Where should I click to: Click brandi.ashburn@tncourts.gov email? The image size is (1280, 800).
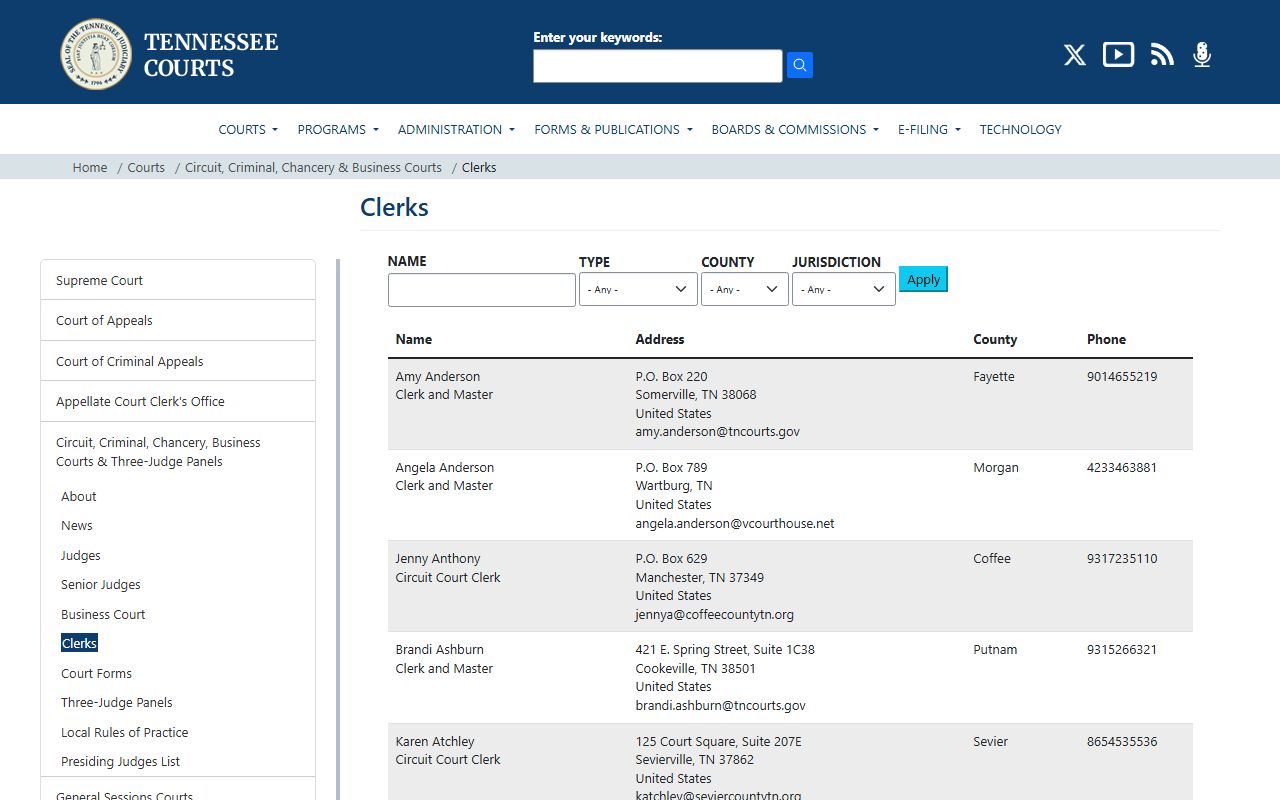tap(721, 705)
